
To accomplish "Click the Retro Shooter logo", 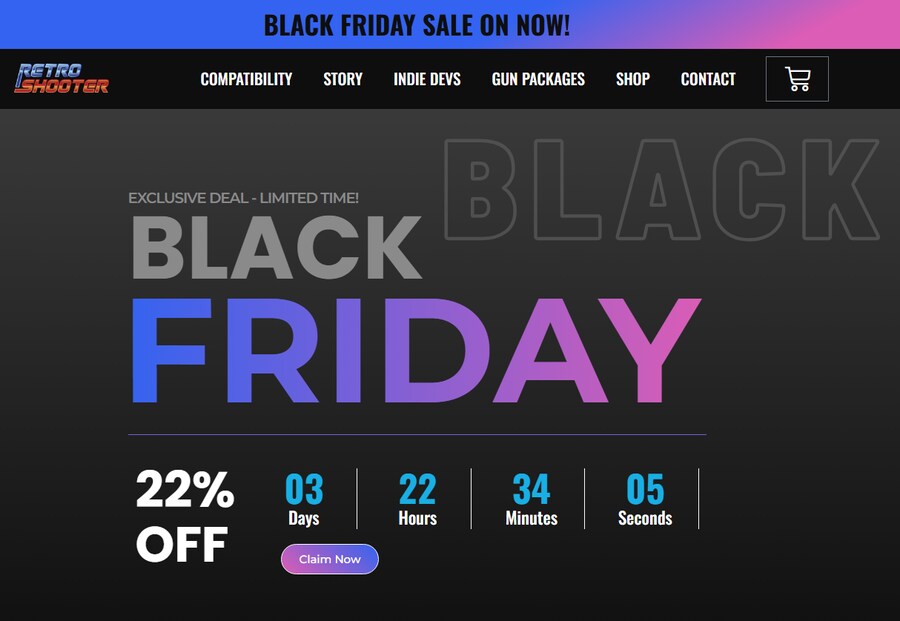I will pyautogui.click(x=62, y=79).
